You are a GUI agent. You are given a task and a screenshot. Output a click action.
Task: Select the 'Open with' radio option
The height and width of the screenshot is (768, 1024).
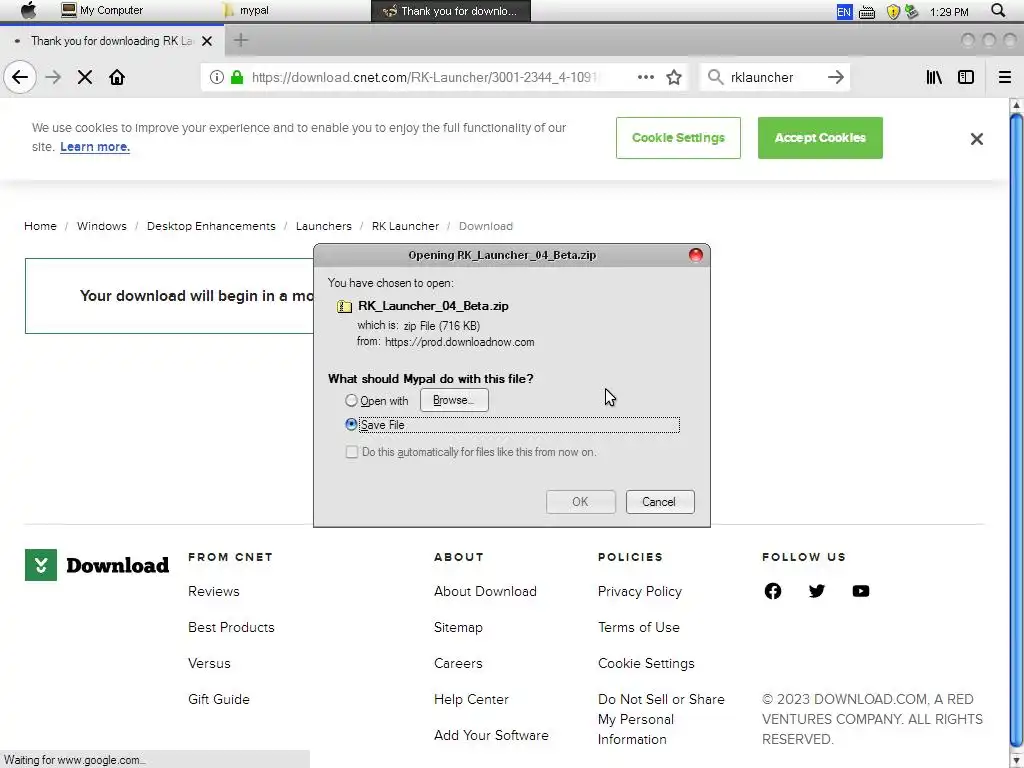pyautogui.click(x=351, y=400)
